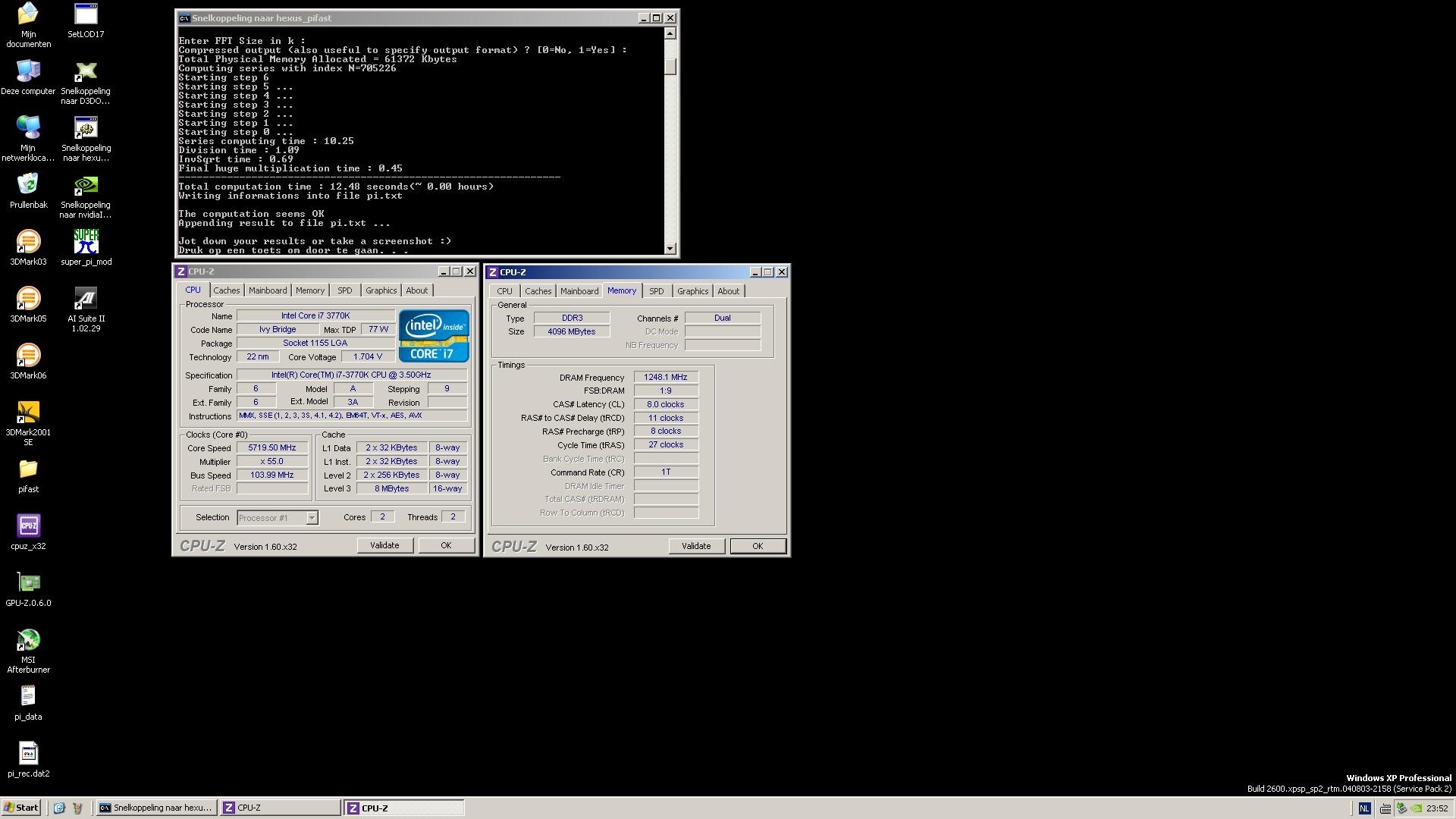Switch to the SPD tab in Memory window
This screenshot has width=1456, height=819.
tap(656, 291)
